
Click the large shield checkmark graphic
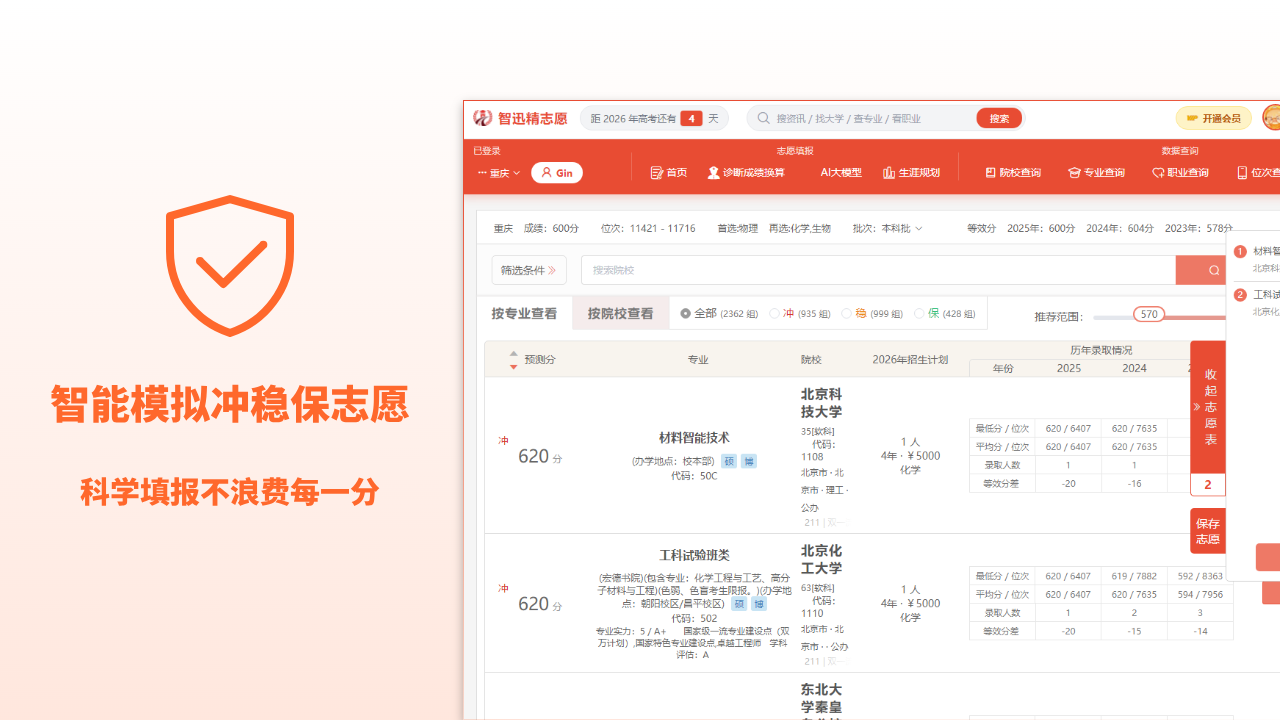click(230, 265)
